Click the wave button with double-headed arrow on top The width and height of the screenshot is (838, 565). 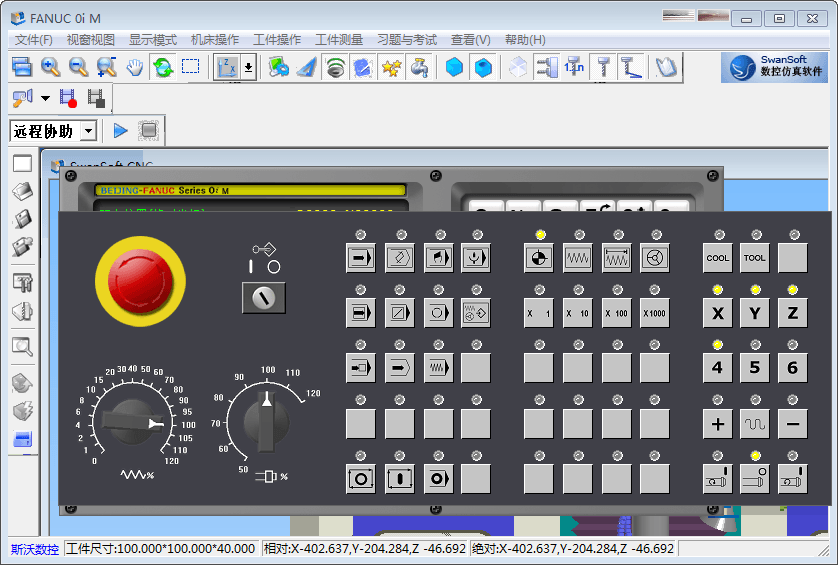point(617,258)
